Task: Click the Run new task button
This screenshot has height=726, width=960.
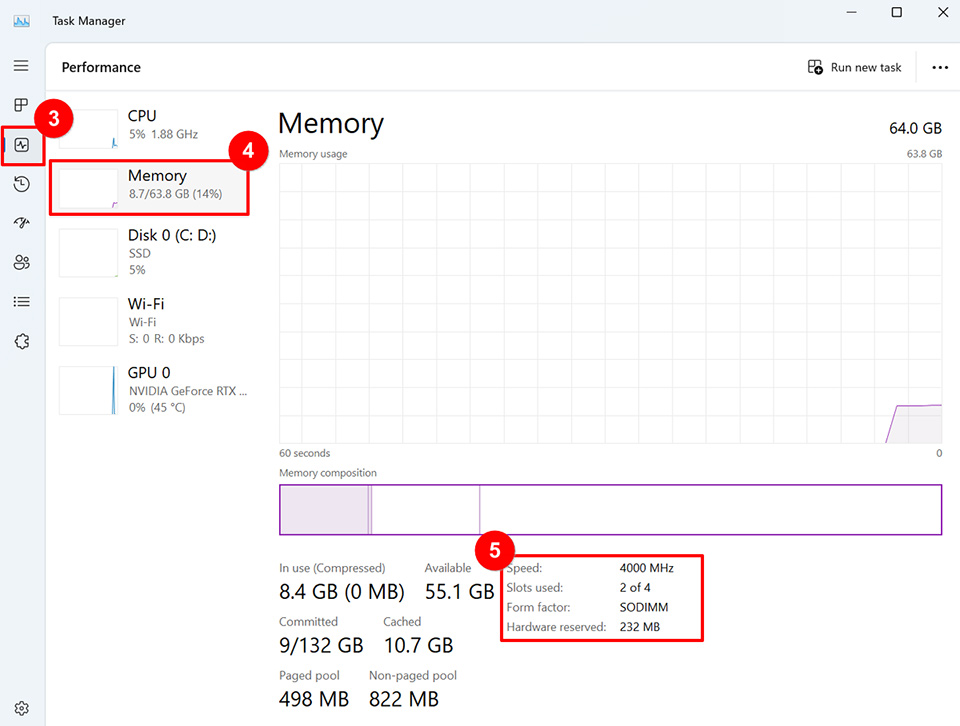Action: click(855, 67)
